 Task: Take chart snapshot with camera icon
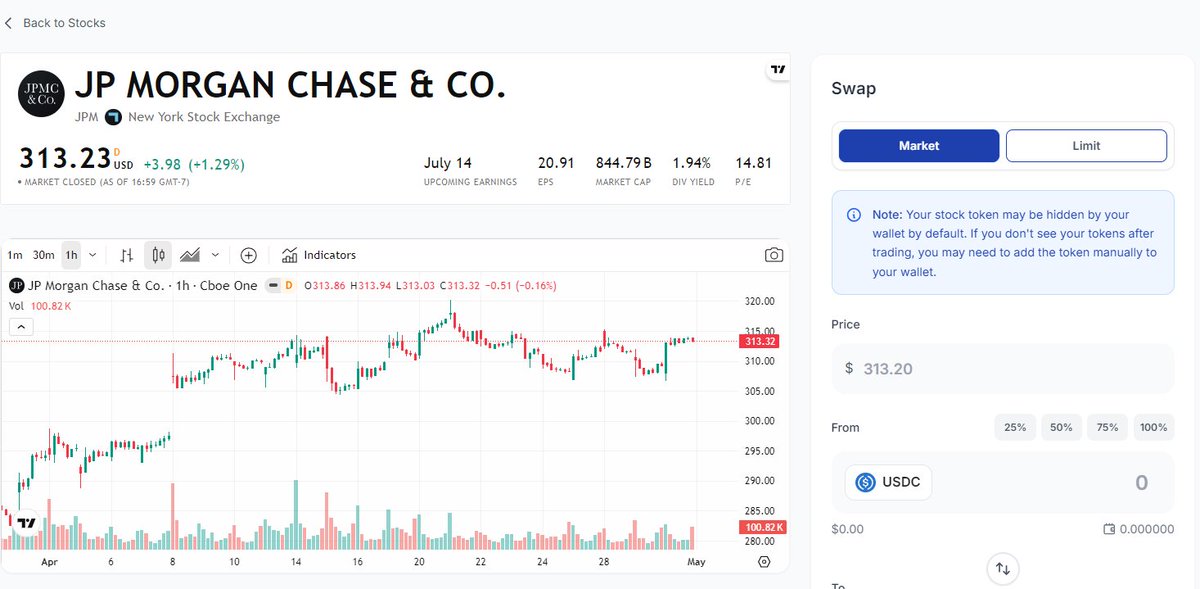(x=773, y=255)
